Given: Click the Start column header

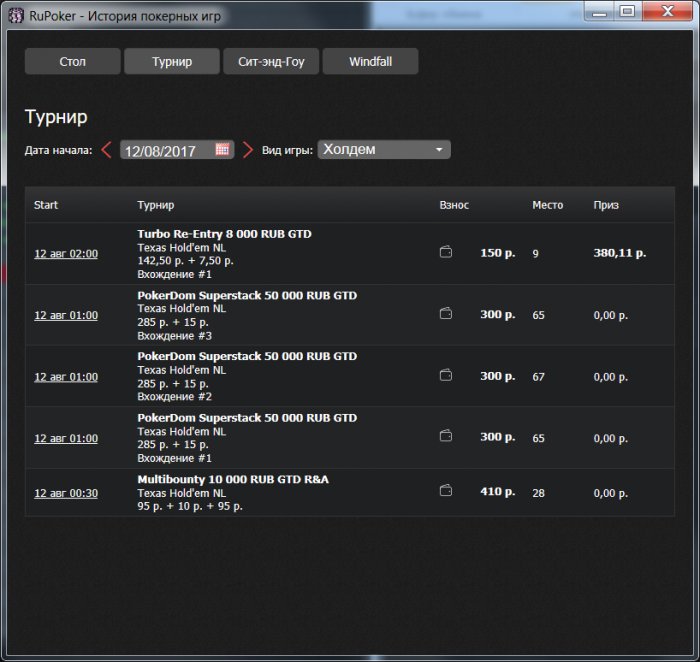Looking at the screenshot, I should click(x=46, y=205).
